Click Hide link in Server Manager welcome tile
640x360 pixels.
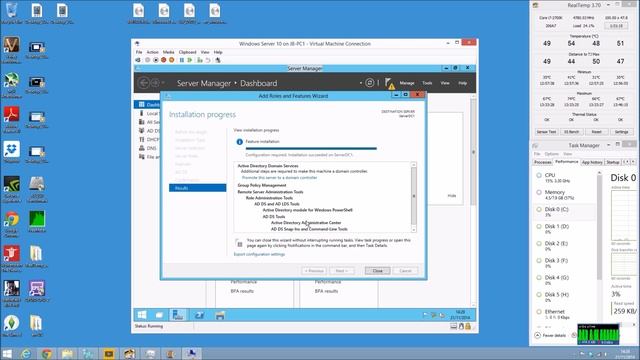tap(451, 196)
